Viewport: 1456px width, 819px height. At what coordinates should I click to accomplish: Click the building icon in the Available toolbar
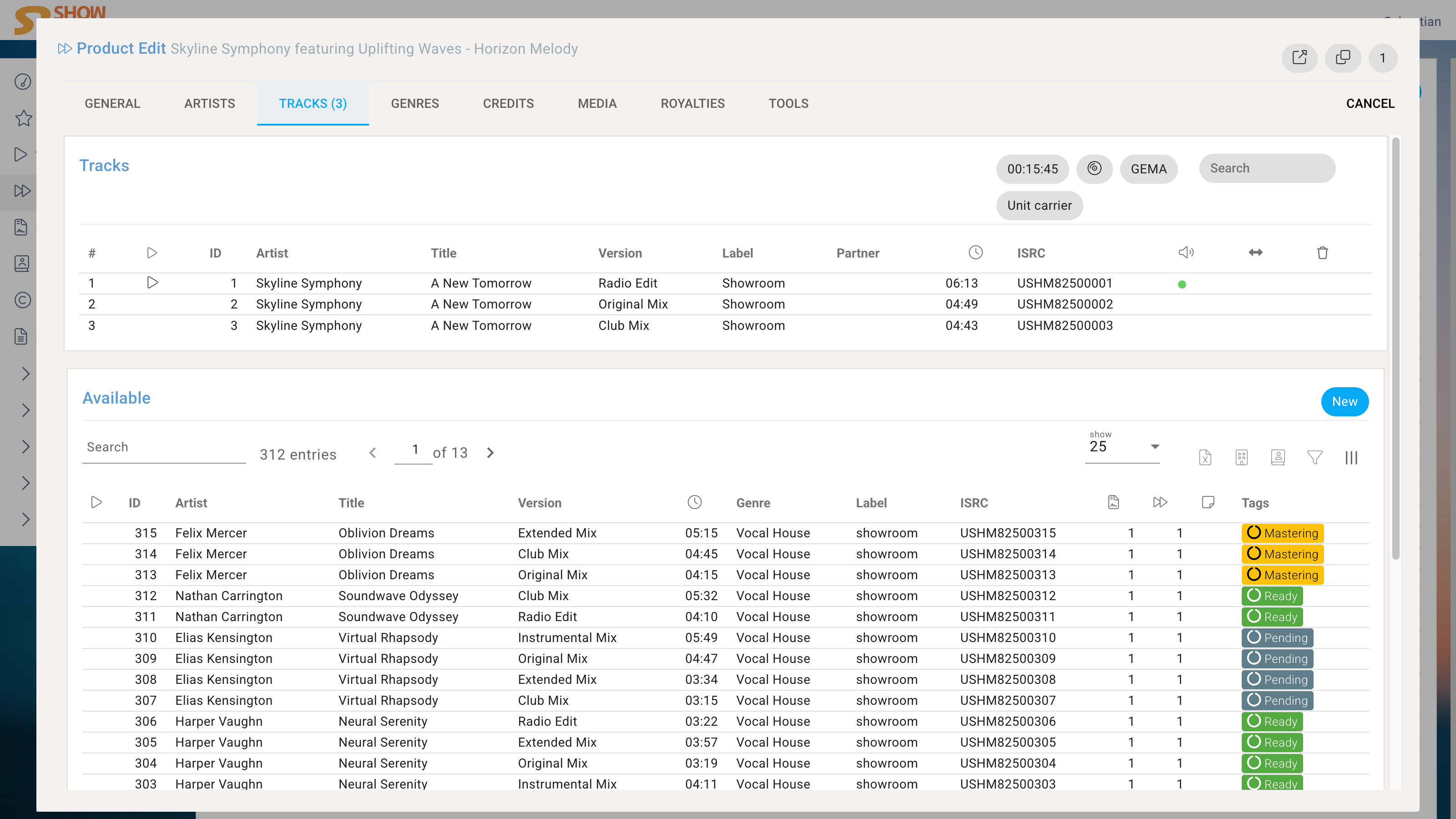[1242, 457]
